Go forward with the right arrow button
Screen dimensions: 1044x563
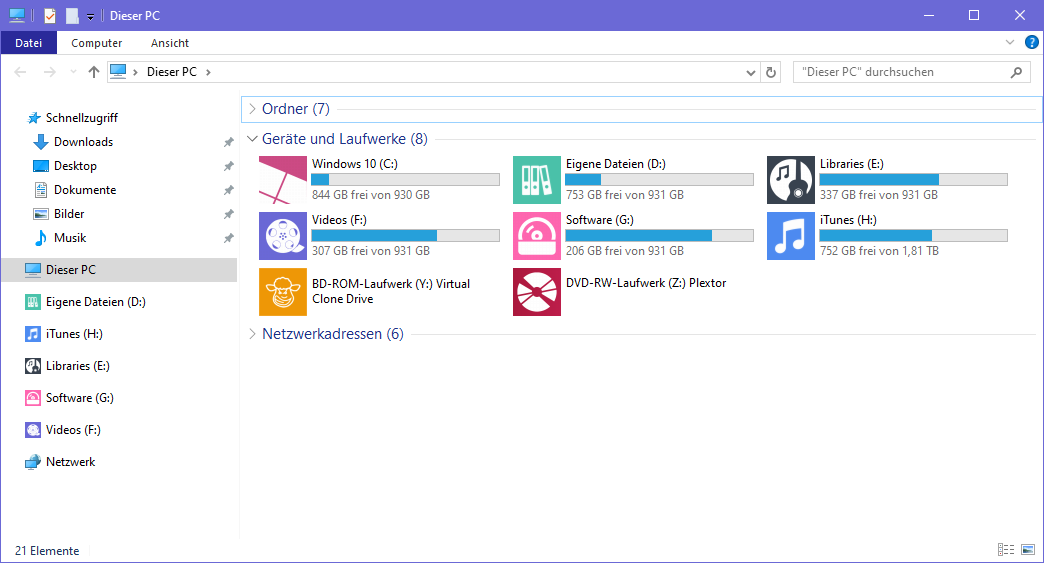(x=49, y=72)
